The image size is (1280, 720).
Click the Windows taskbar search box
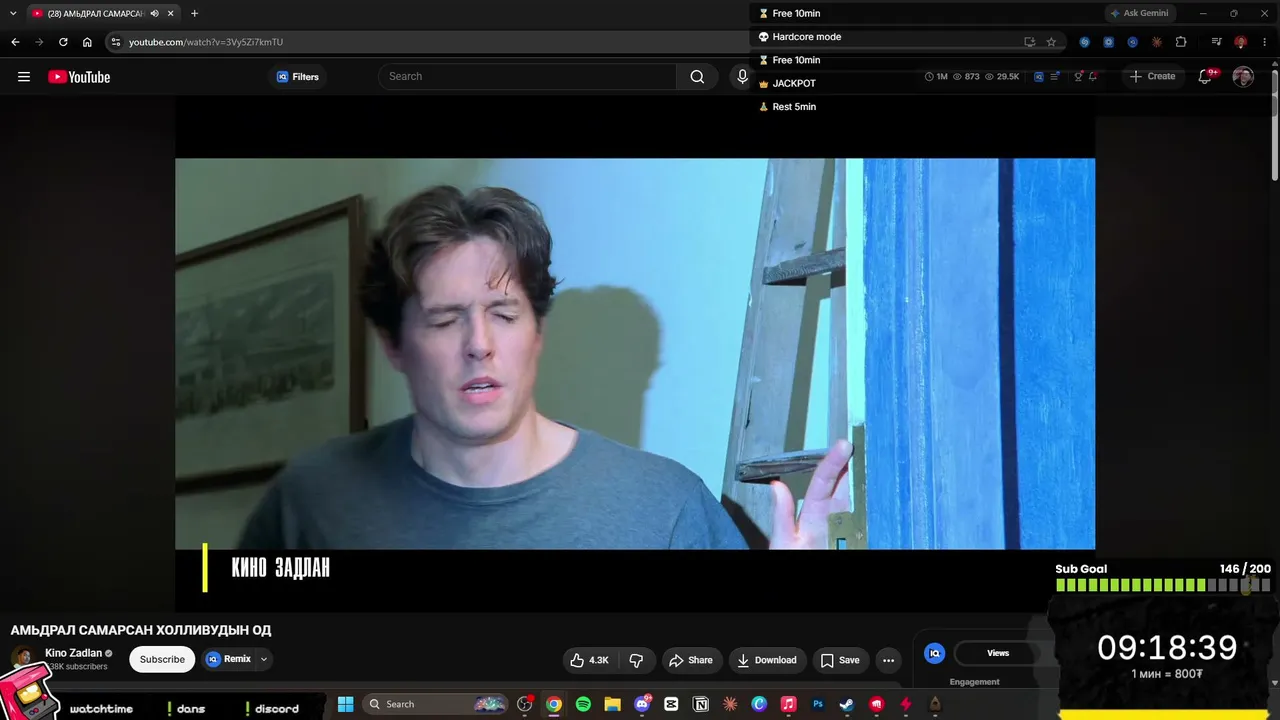click(436, 704)
